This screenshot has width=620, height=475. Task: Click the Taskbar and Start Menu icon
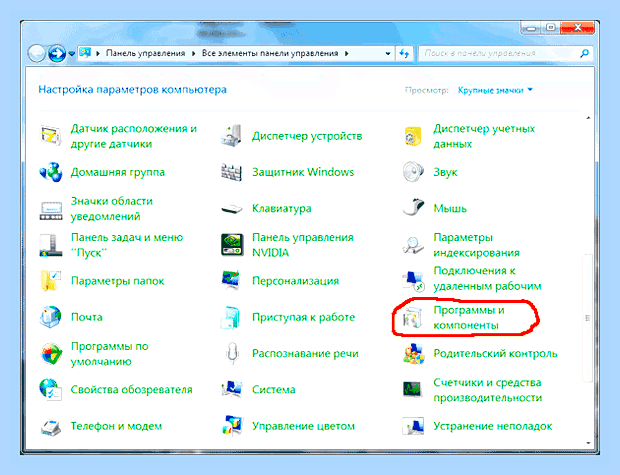51,245
